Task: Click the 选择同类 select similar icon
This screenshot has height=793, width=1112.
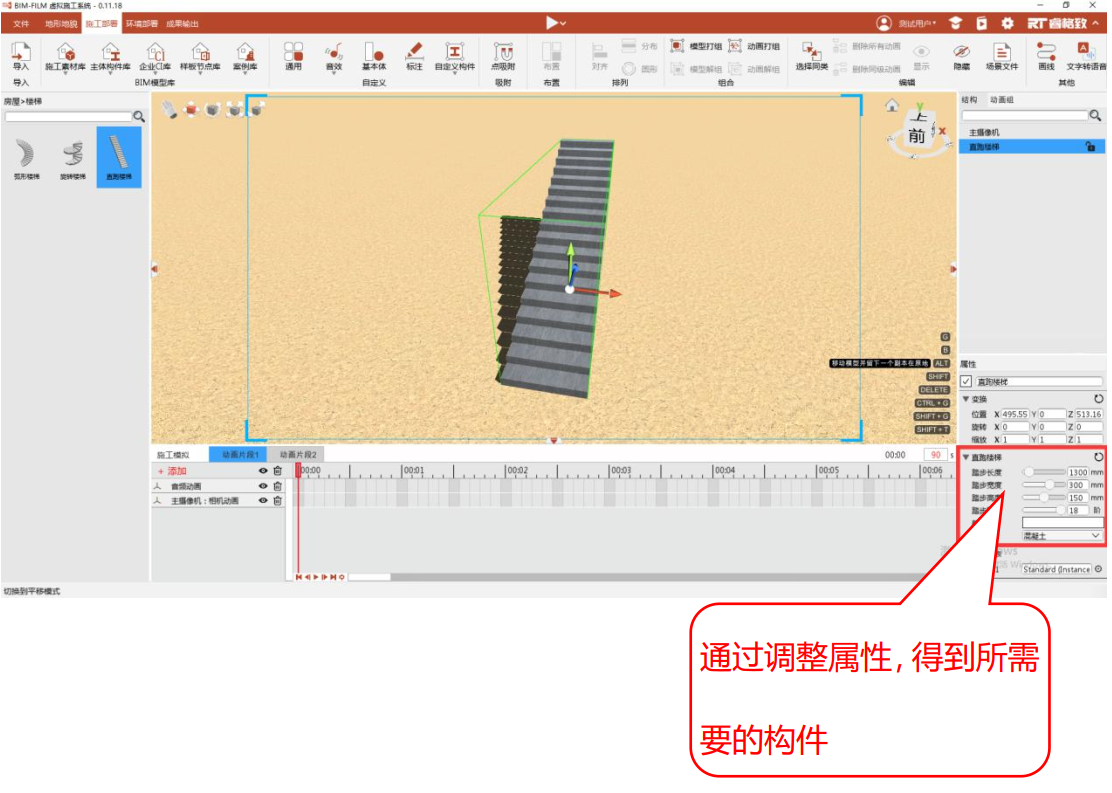Action: pyautogui.click(x=812, y=56)
